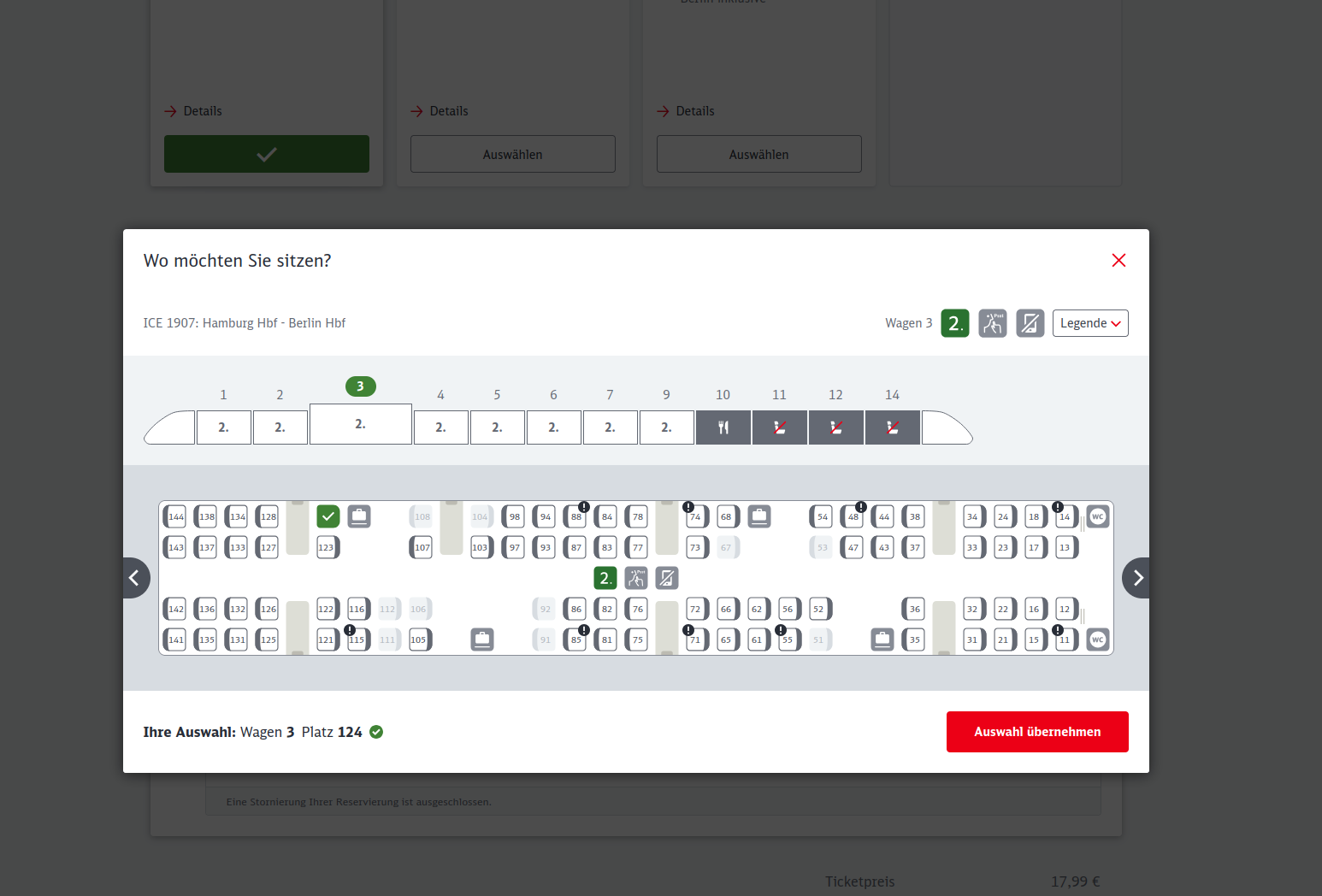The height and width of the screenshot is (896, 1322).
Task: Click the luggage rack icon next to seat 68
Action: pyautogui.click(x=759, y=516)
